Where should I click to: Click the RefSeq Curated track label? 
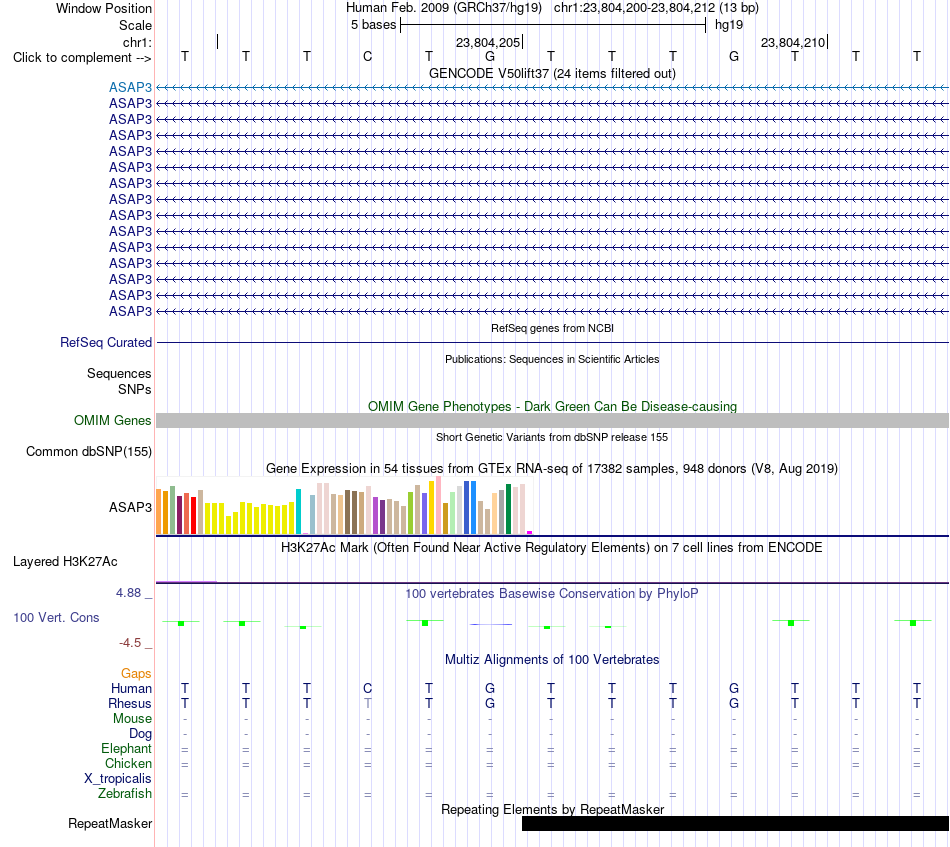pos(106,342)
